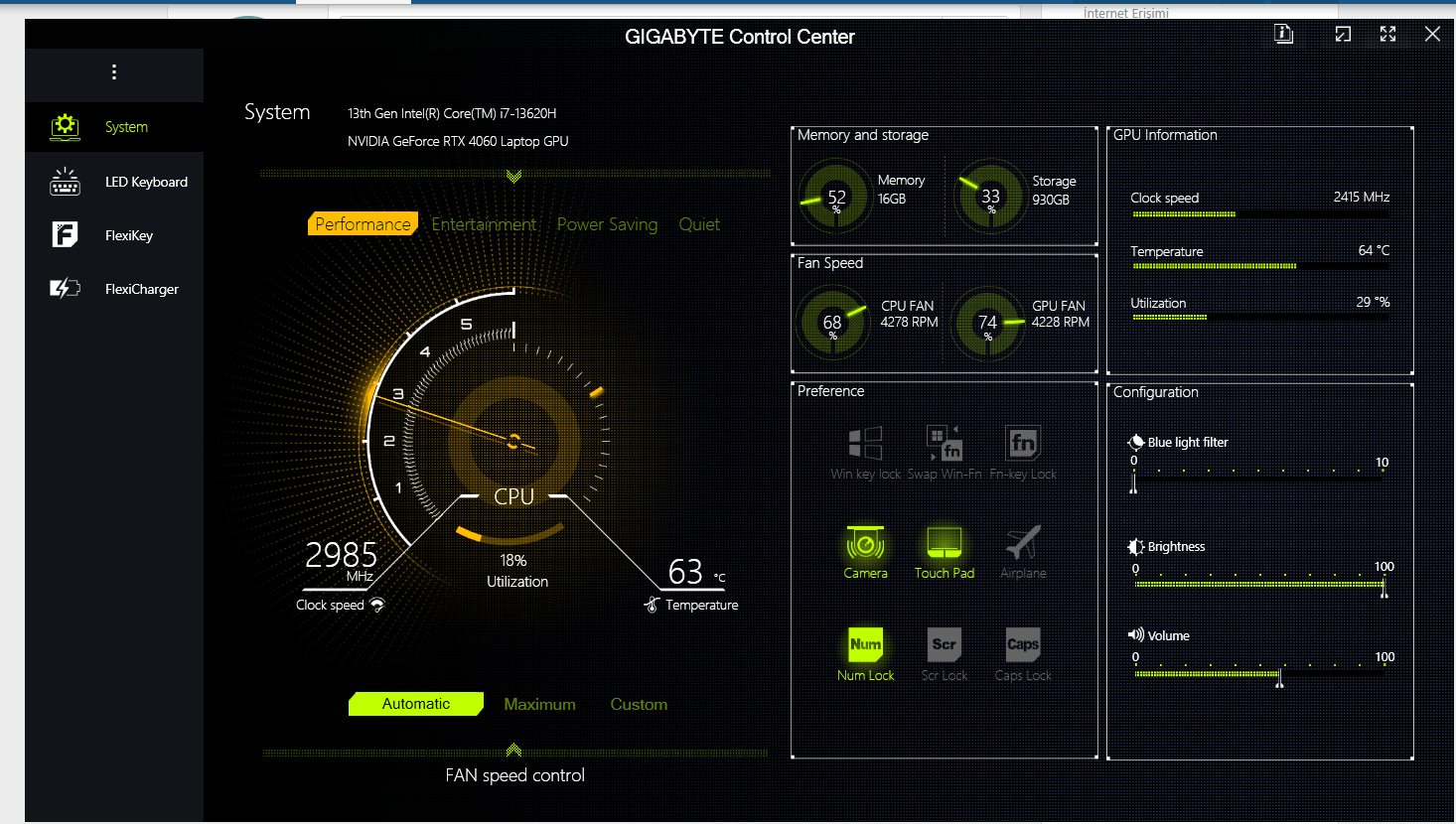Click the FlexiCharger battery icon
This screenshot has width=1456, height=824.
(65, 289)
